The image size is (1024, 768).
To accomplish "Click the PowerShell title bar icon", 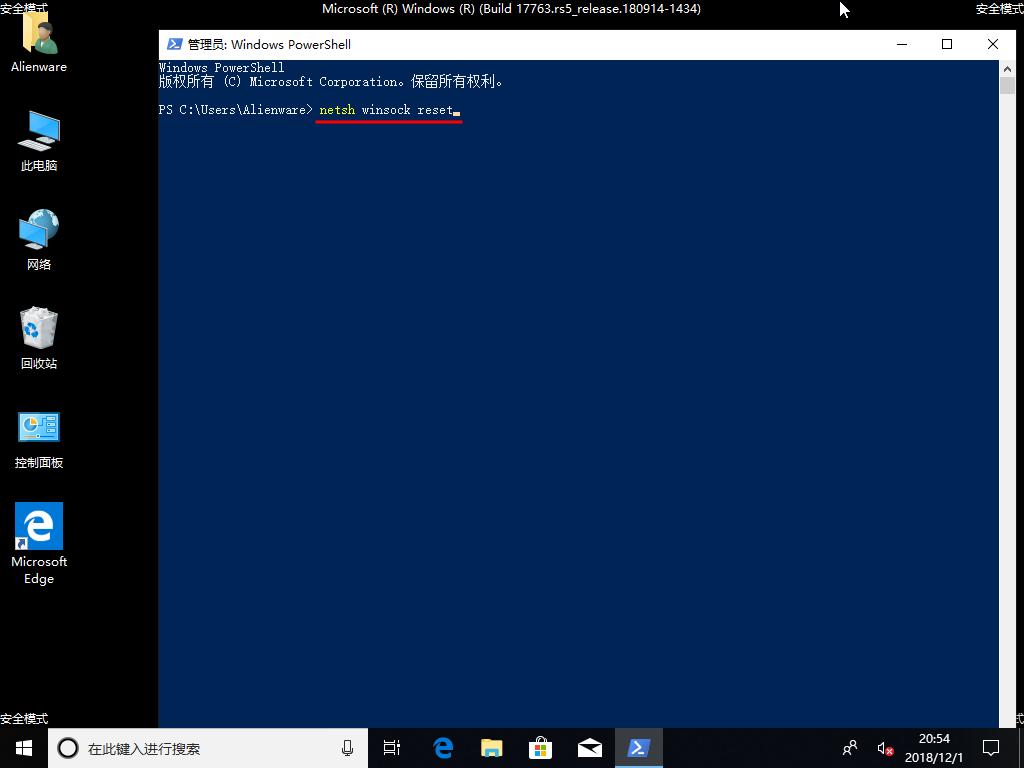I will point(174,44).
